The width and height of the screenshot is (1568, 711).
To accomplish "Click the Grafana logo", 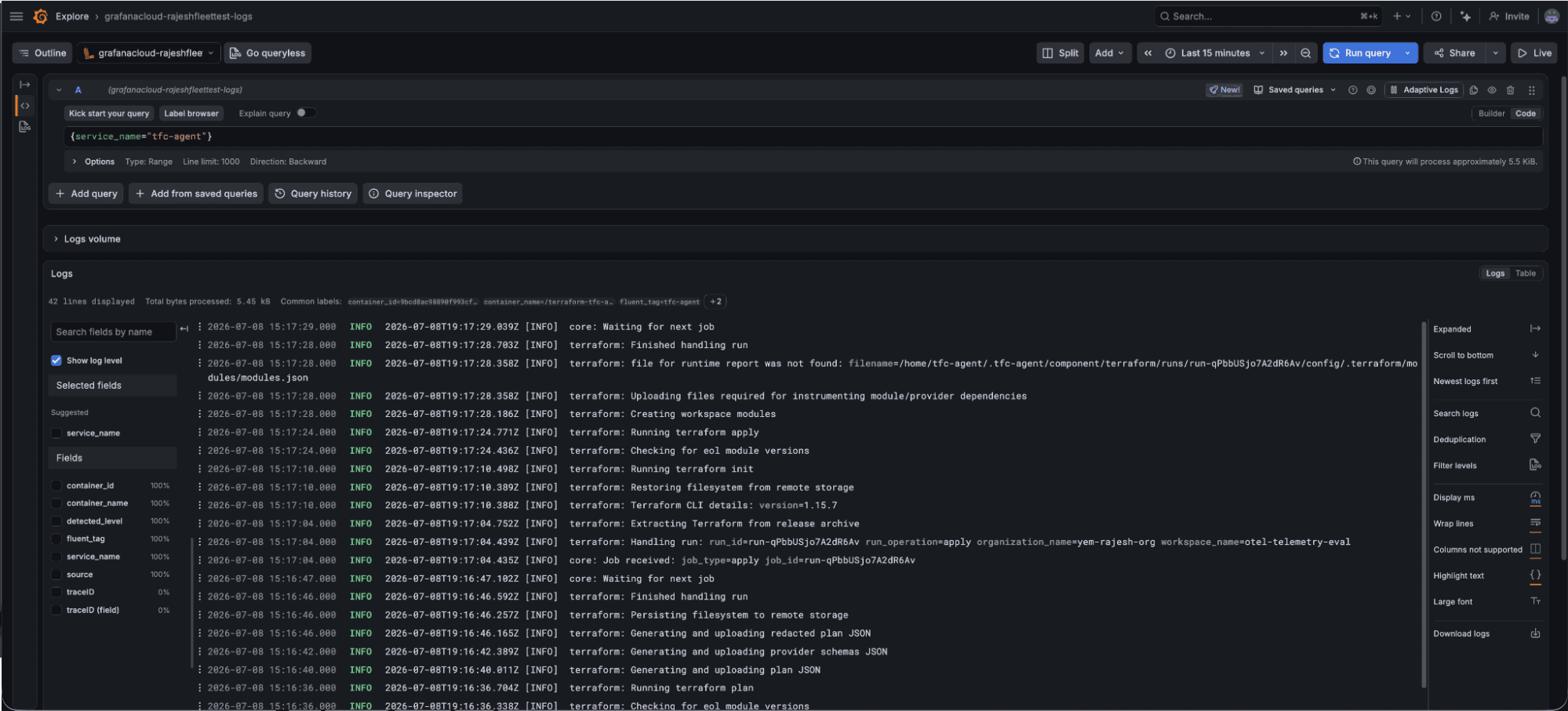I will coord(41,16).
